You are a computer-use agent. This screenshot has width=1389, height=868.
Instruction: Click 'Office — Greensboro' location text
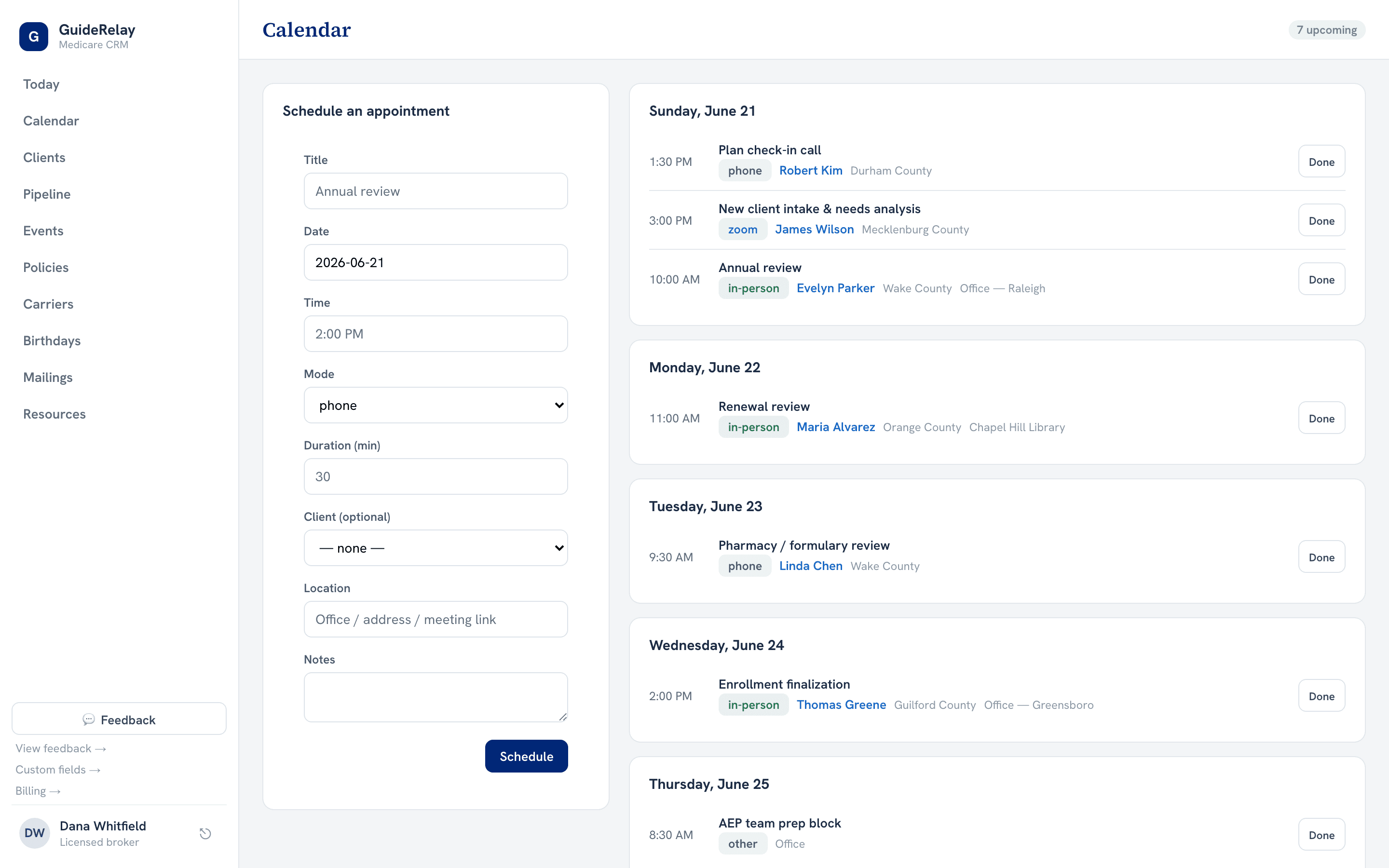tap(1038, 705)
